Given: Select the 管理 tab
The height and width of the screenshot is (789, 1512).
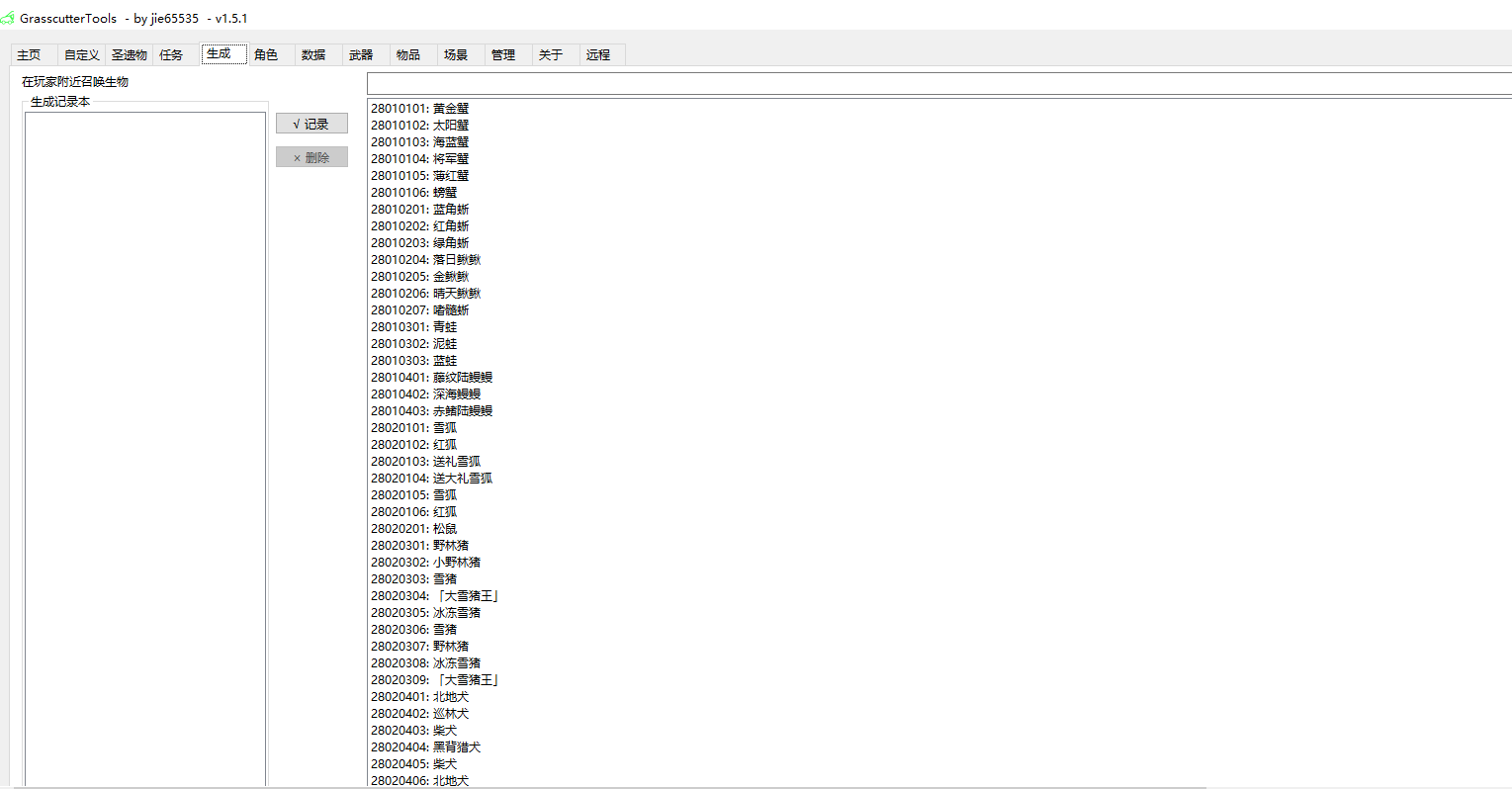Looking at the screenshot, I should click(x=503, y=55).
